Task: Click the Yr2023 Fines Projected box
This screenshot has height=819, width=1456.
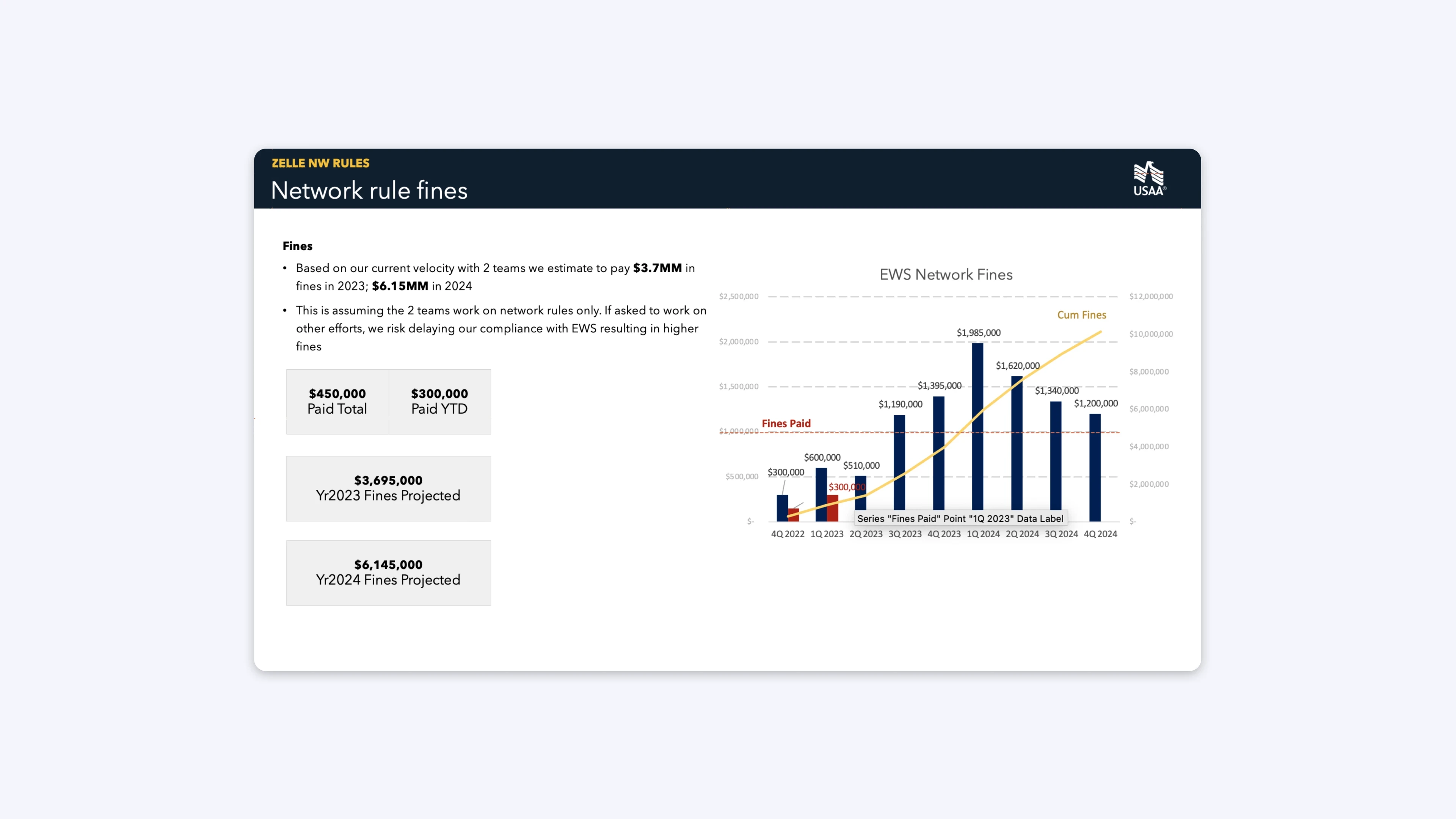Action: pos(388,488)
